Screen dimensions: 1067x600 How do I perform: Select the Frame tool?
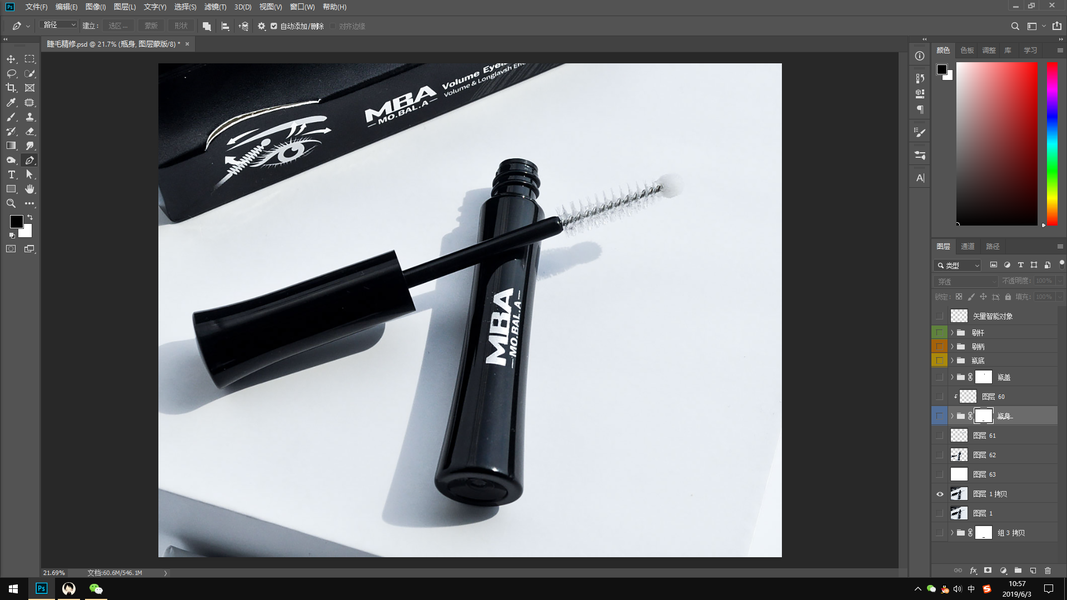30,88
